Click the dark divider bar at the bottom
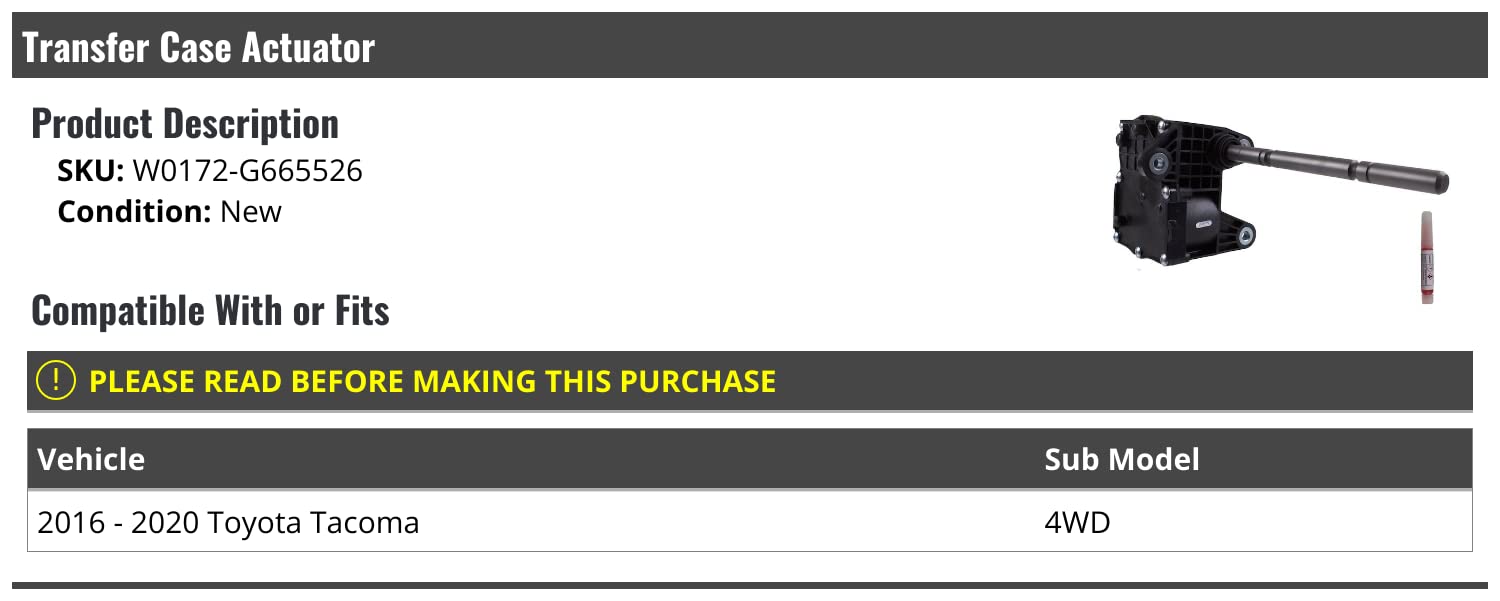The width and height of the screenshot is (1500, 601). [750, 586]
